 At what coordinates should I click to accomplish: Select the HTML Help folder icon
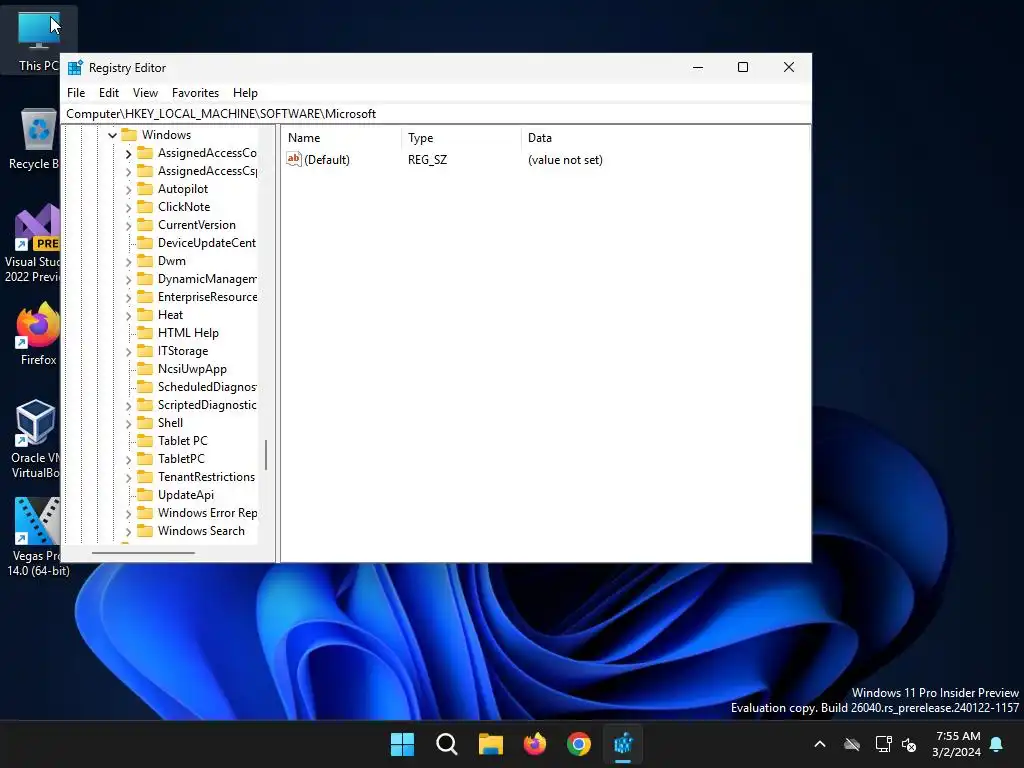point(145,333)
